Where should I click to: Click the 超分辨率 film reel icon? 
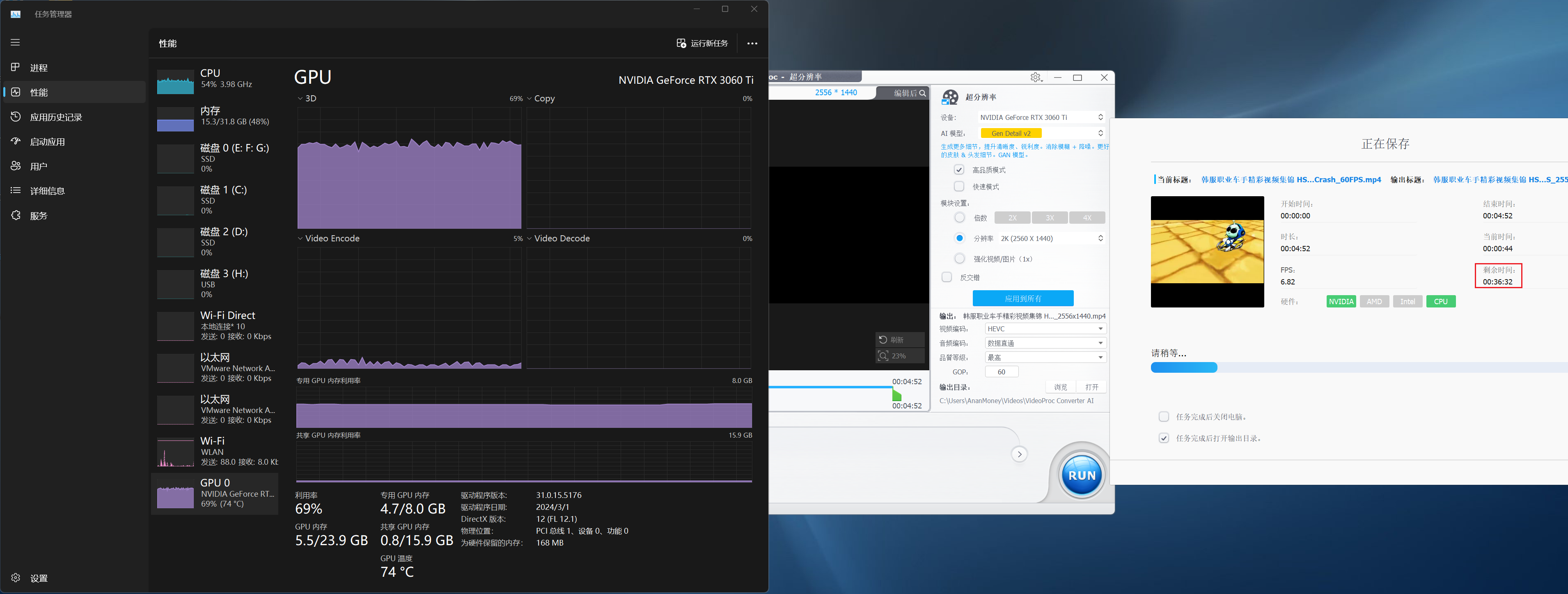(949, 97)
